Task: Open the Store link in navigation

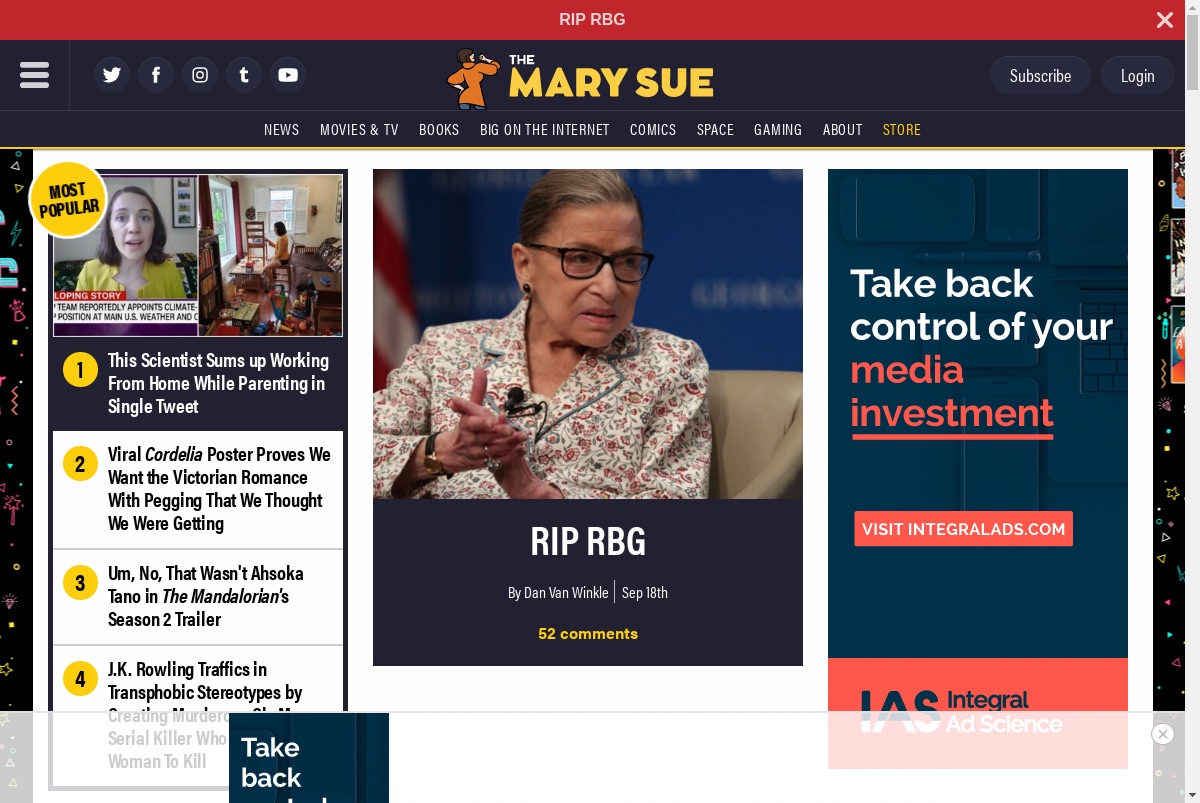Action: (902, 129)
